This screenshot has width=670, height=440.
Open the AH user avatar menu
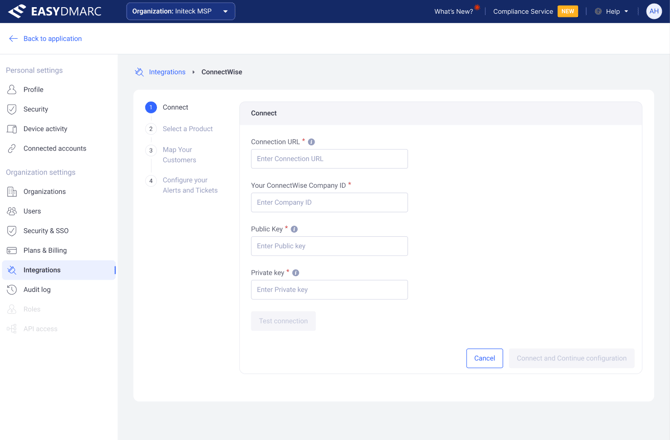[654, 12]
